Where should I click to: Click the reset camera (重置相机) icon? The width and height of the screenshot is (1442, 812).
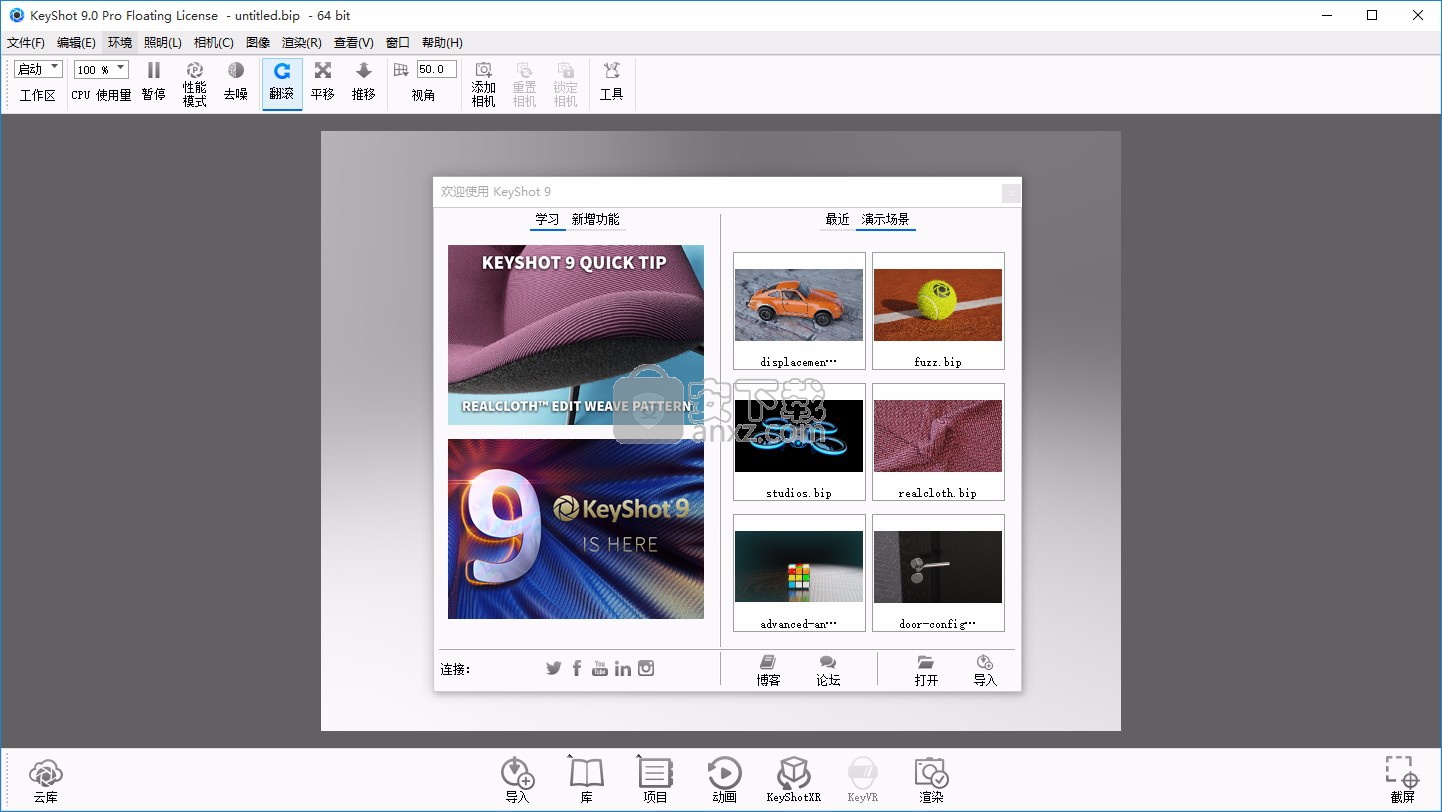[x=524, y=70]
